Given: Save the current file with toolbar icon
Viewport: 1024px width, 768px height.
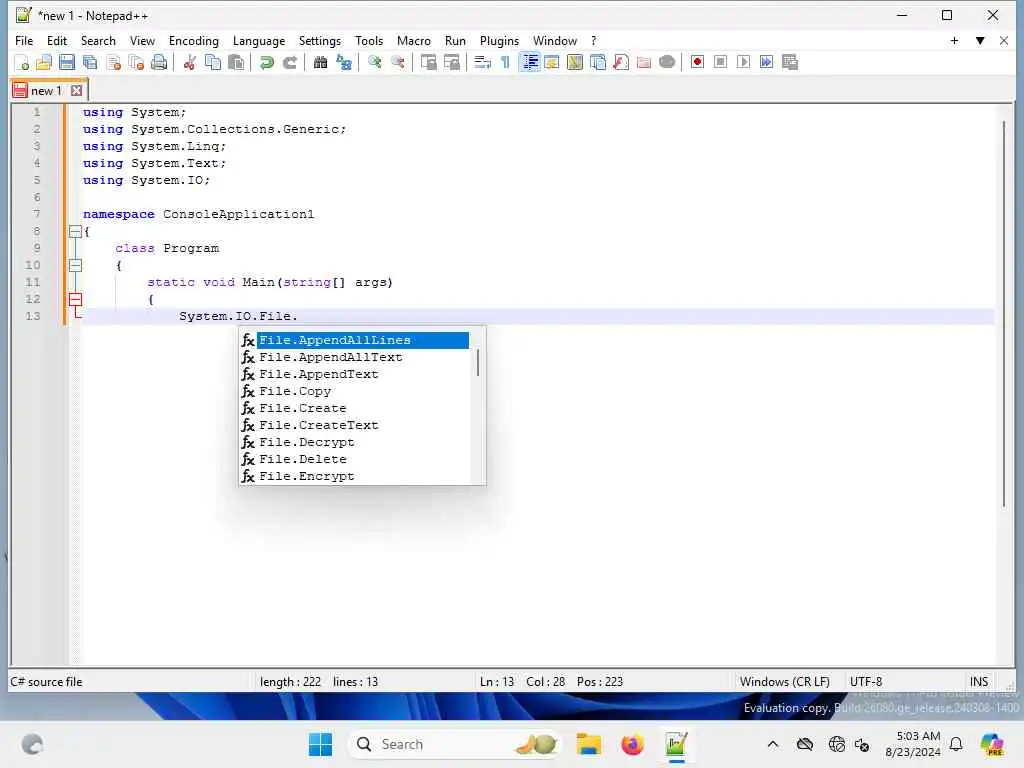Looking at the screenshot, I should (67, 62).
